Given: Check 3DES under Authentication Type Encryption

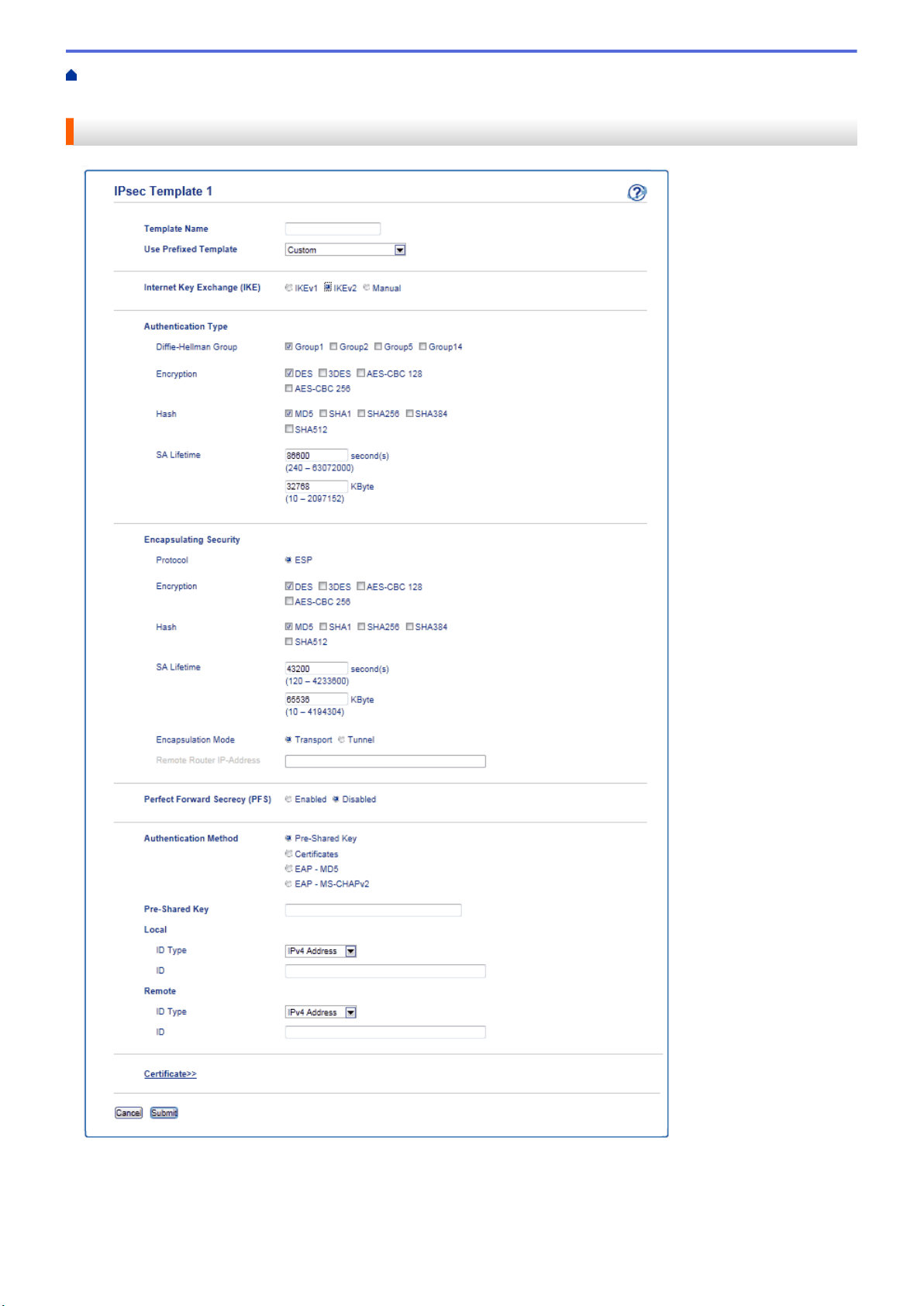Looking at the screenshot, I should [322, 373].
